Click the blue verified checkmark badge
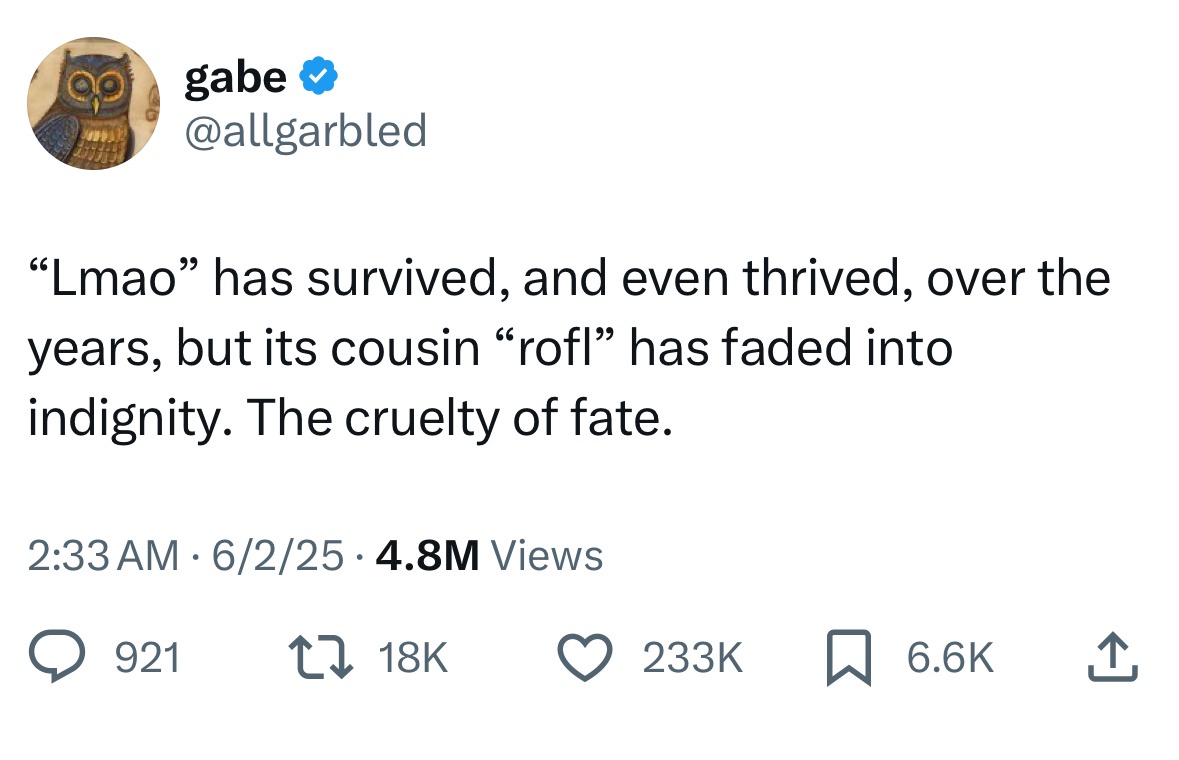This screenshot has width=1179, height=760. click(318, 78)
